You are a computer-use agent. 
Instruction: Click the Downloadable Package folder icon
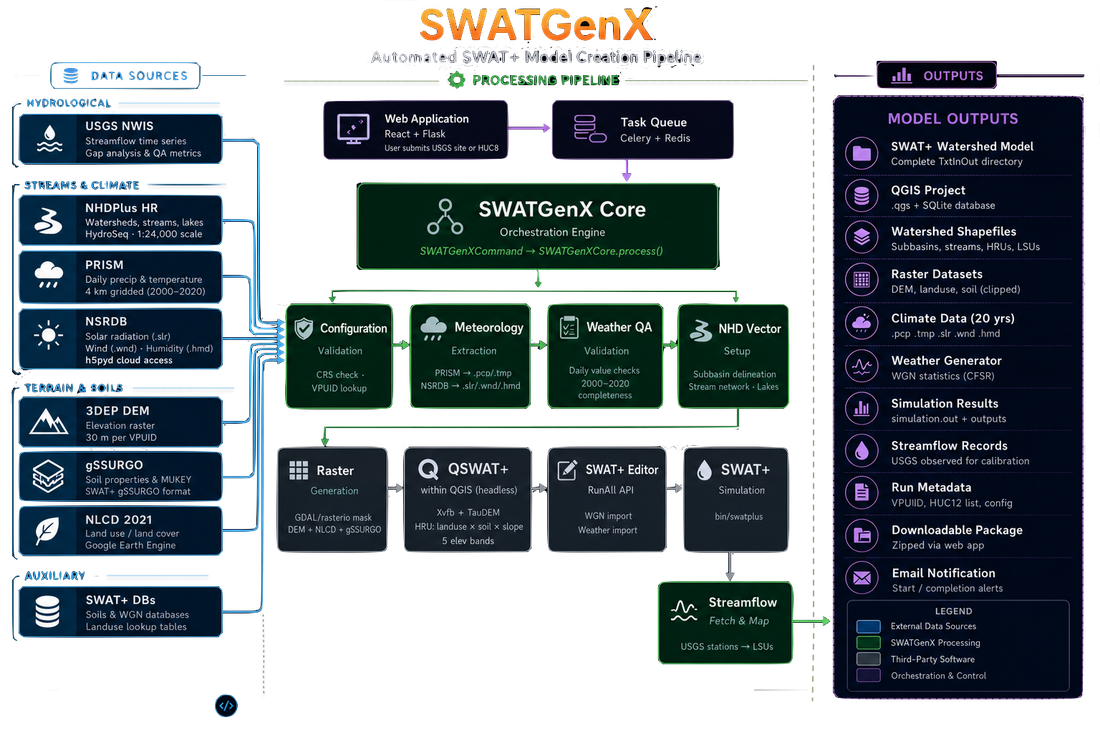pos(861,537)
